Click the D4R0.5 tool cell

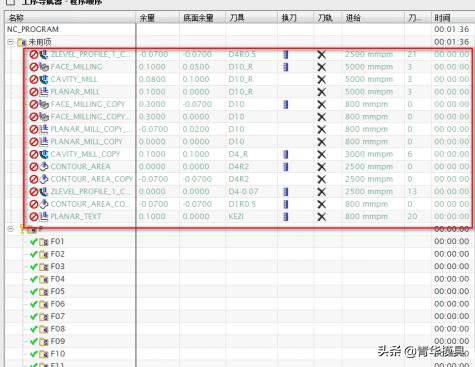[x=242, y=54]
